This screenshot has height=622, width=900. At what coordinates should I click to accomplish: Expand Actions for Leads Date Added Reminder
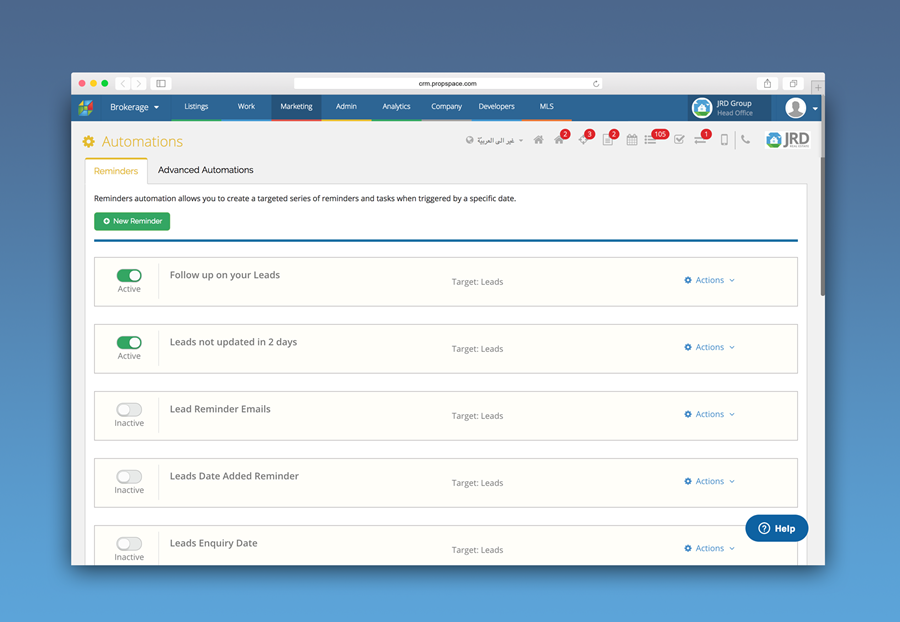tap(709, 481)
